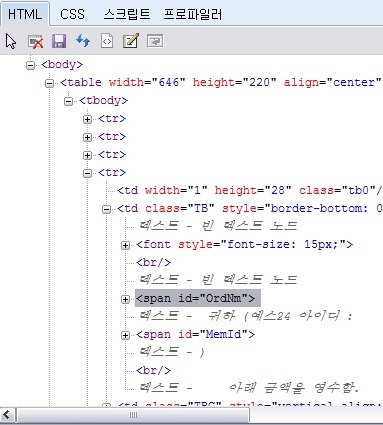Collapse the expanded <tr> node
Viewport: 383px width, 425px height.
pos(87,173)
